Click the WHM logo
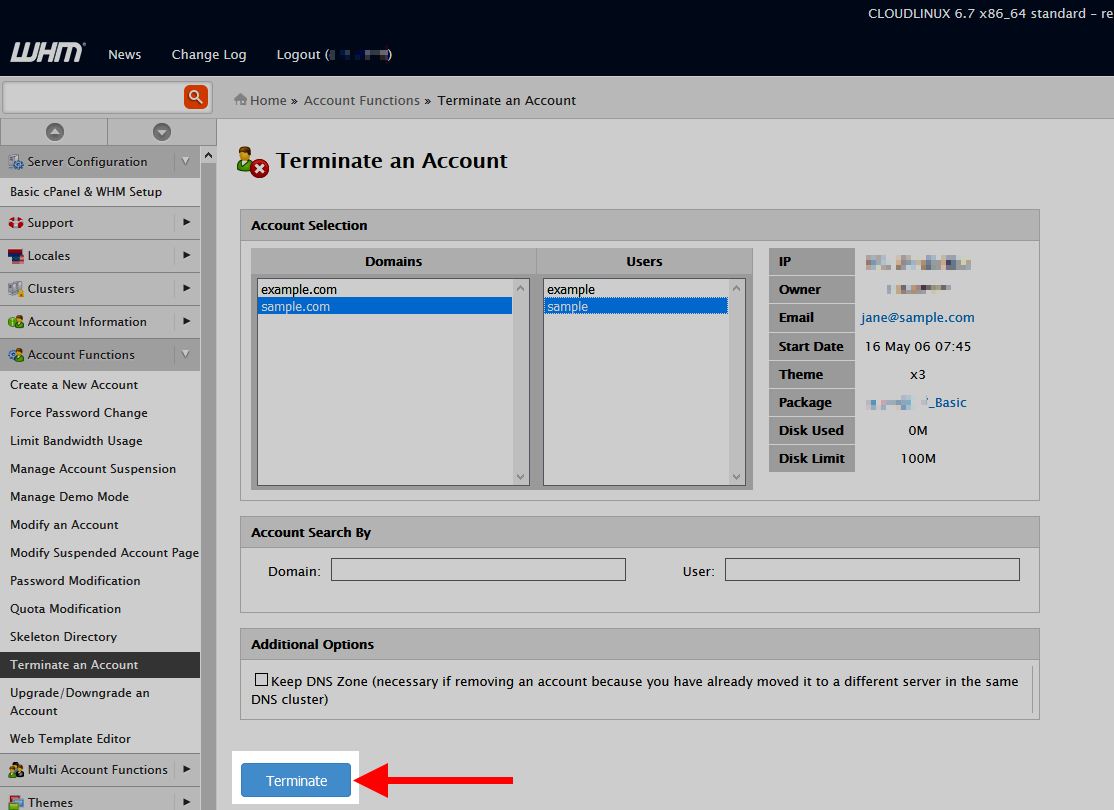The width and height of the screenshot is (1114, 810). point(47,53)
